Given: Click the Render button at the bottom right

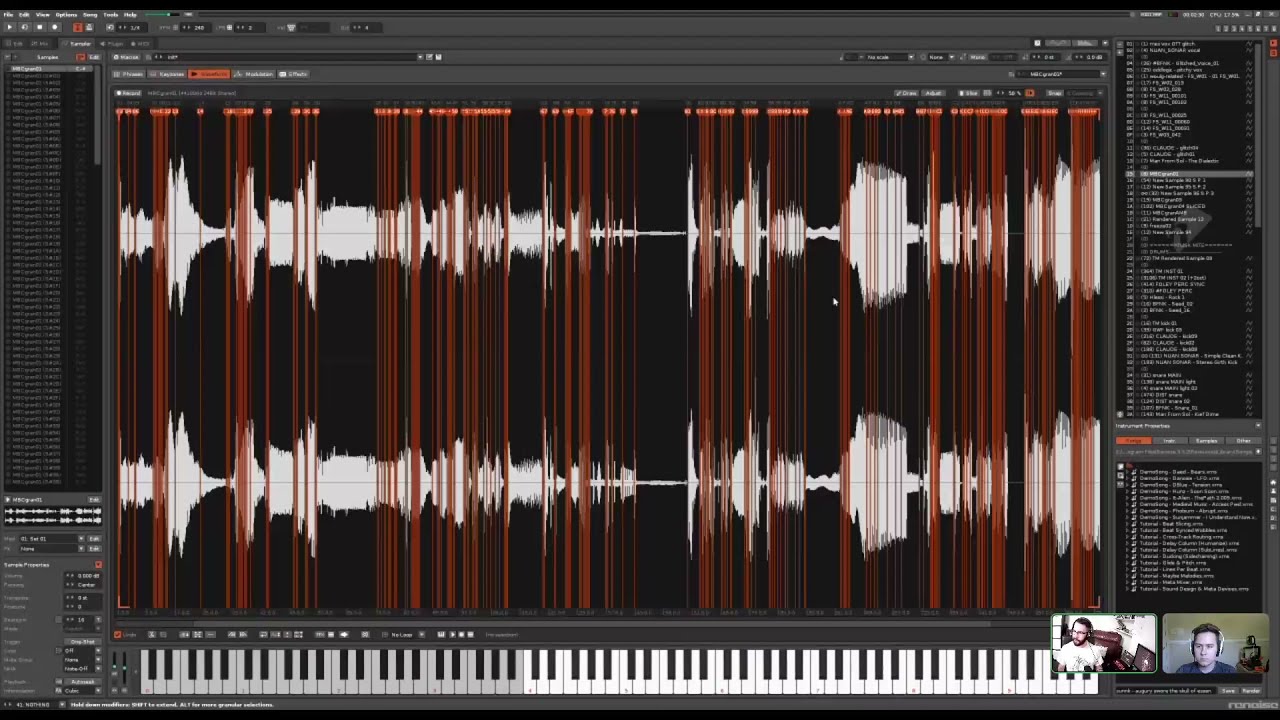Looking at the screenshot, I should point(1250,691).
